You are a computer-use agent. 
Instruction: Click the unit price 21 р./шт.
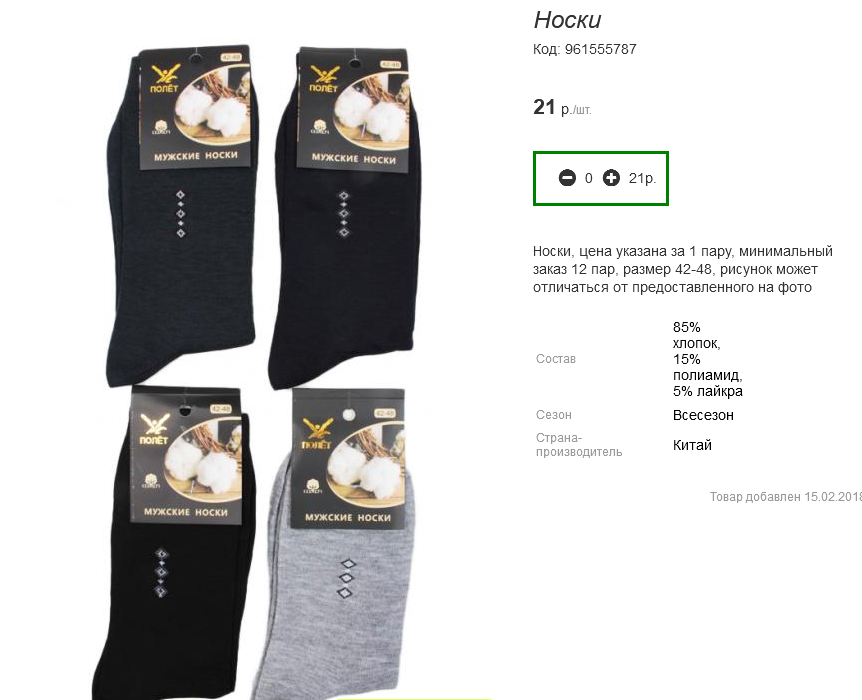pyautogui.click(x=562, y=107)
